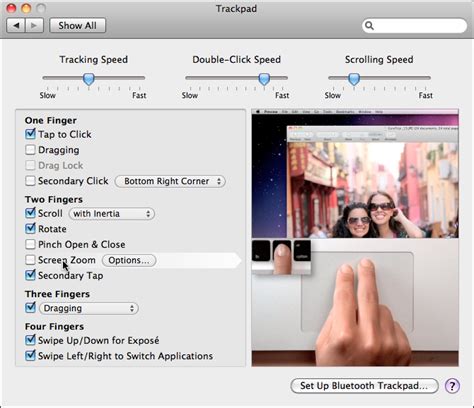
Task: Uncheck Secondary Tap
Action: (30, 275)
